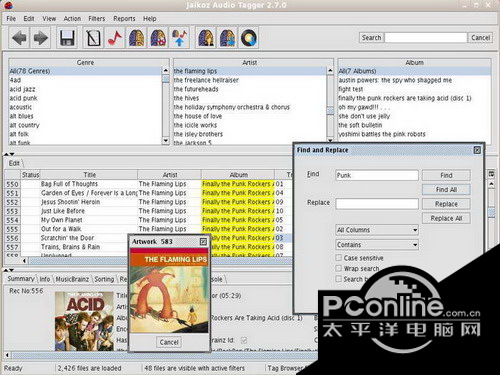The image size is (500, 375).
Task: Click the Flaming Lips artwork image
Action: pos(169,291)
